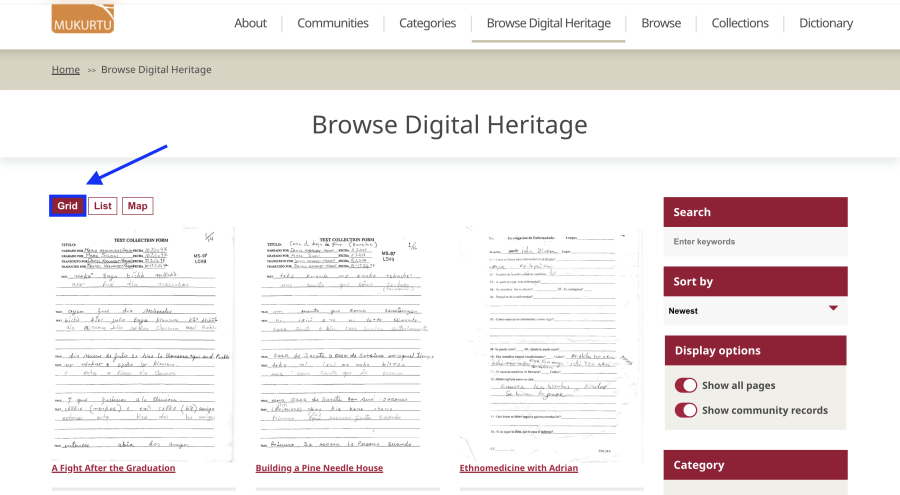Open the Dictionary menu item
The width and height of the screenshot is (900, 495).
826,23
